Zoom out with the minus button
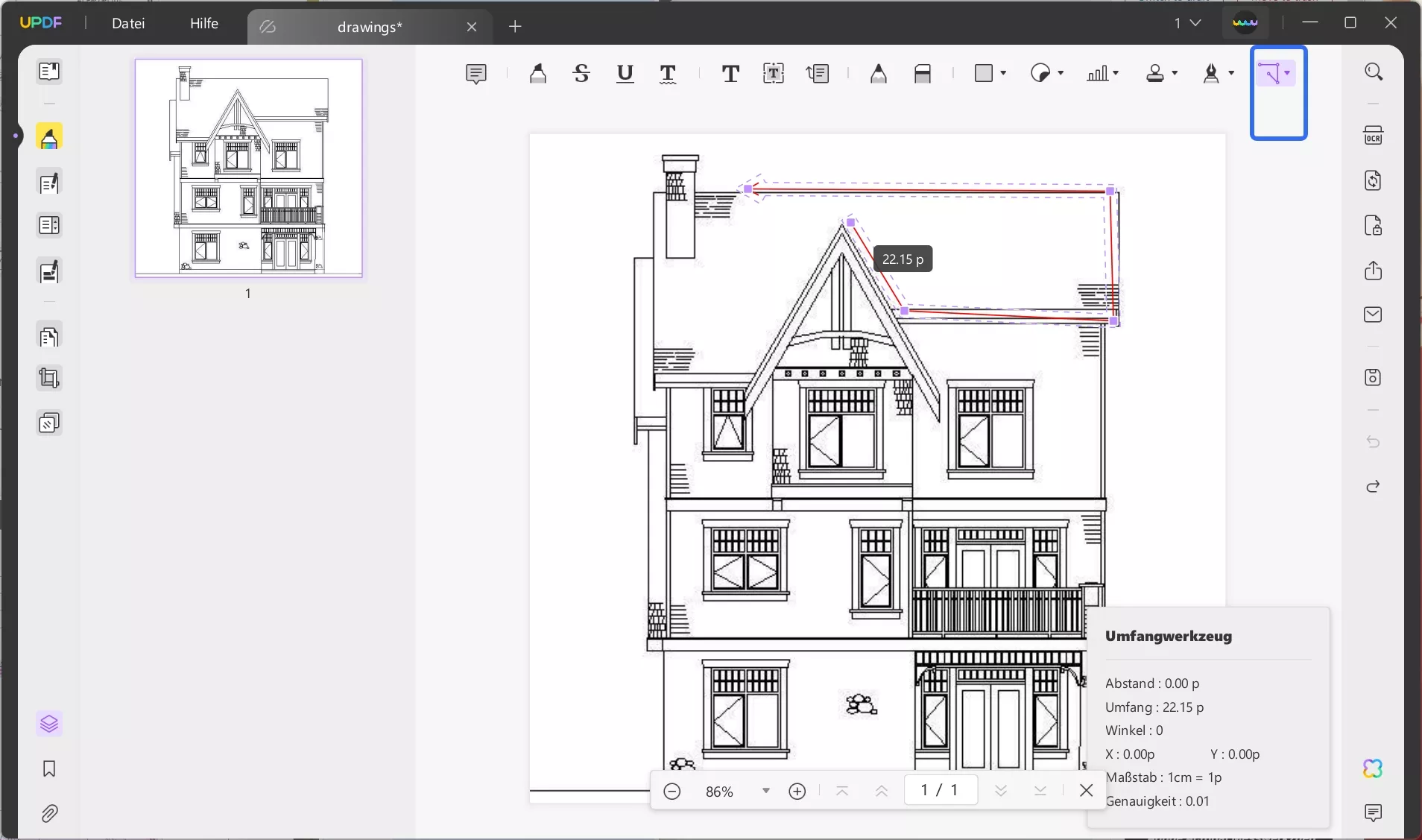The width and height of the screenshot is (1422, 840). tap(671, 791)
